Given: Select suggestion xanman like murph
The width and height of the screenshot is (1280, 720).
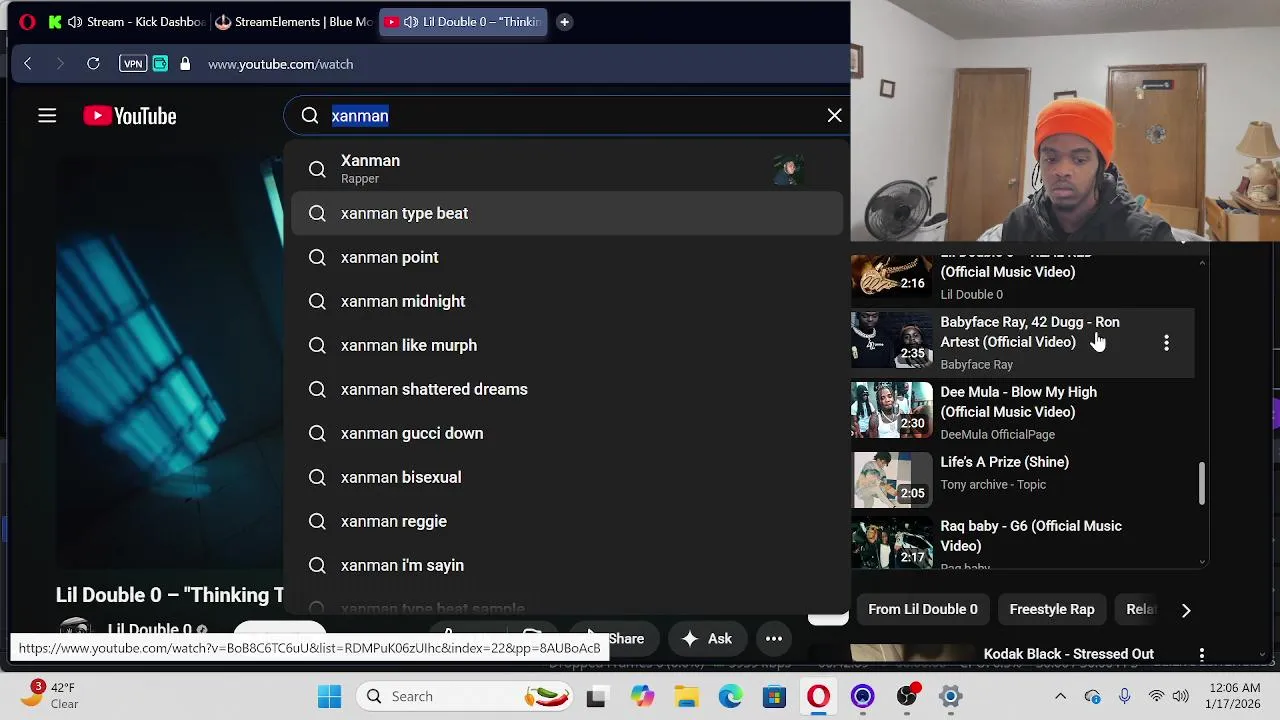Looking at the screenshot, I should pyautogui.click(x=566, y=345).
